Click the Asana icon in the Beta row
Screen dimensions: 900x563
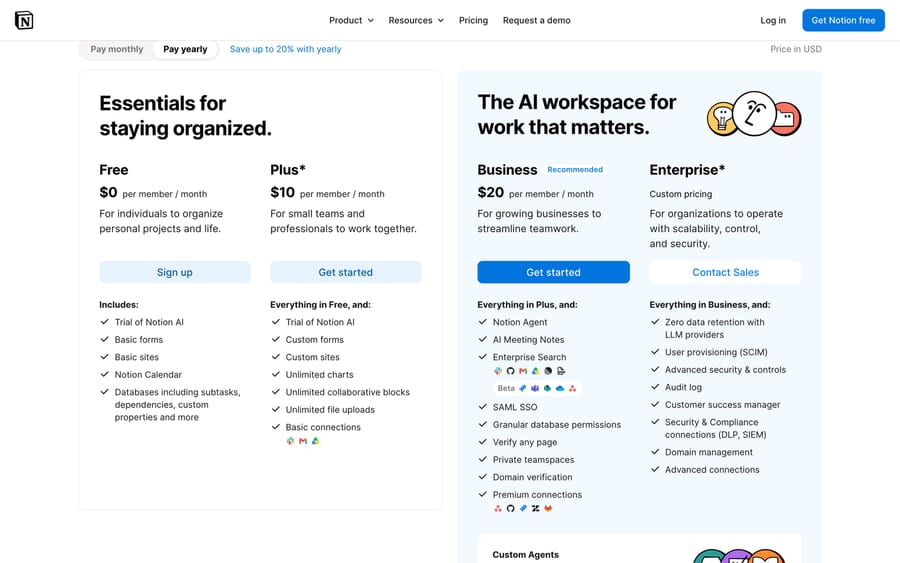(572, 389)
